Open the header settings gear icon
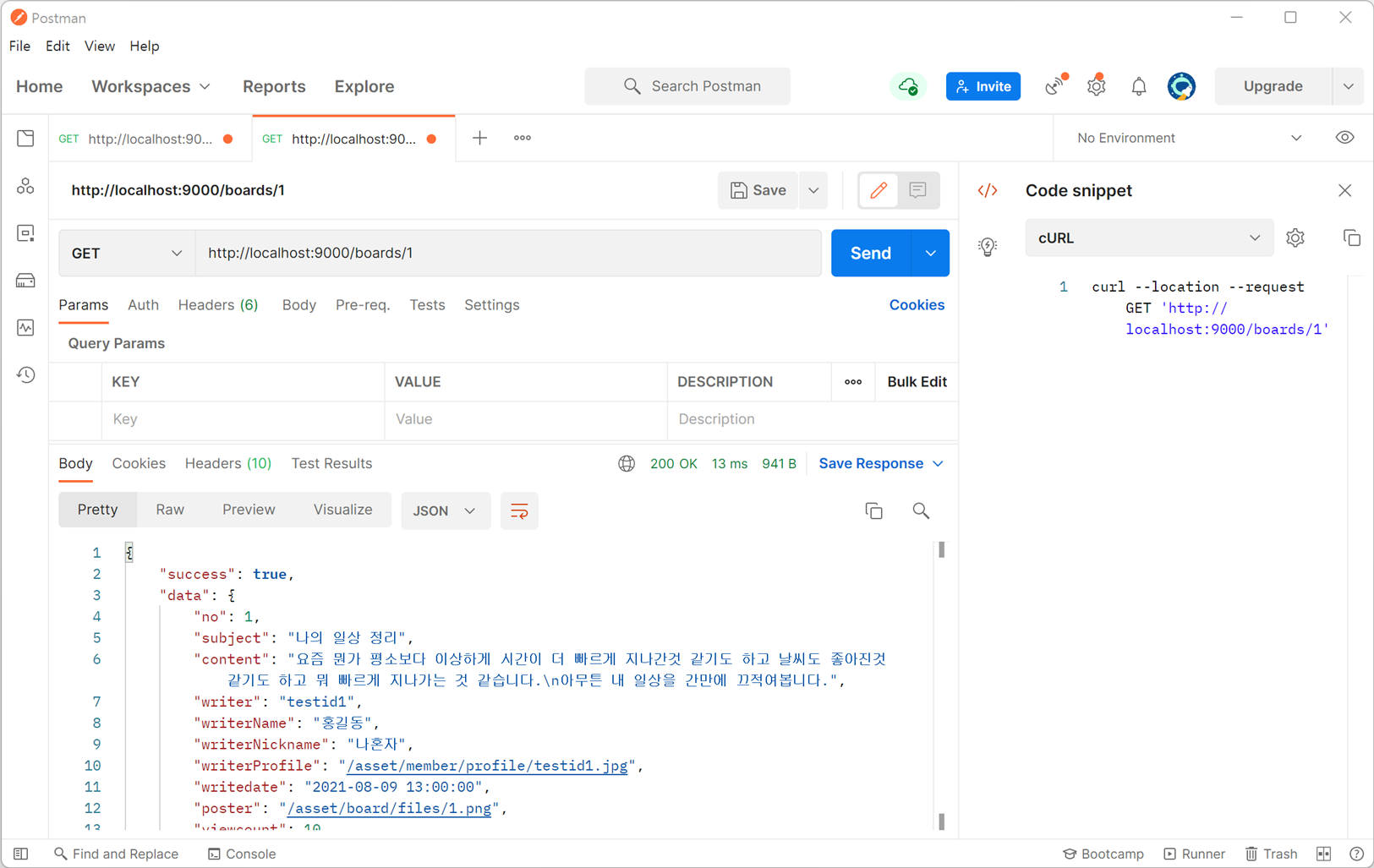1374x868 pixels. (1096, 85)
